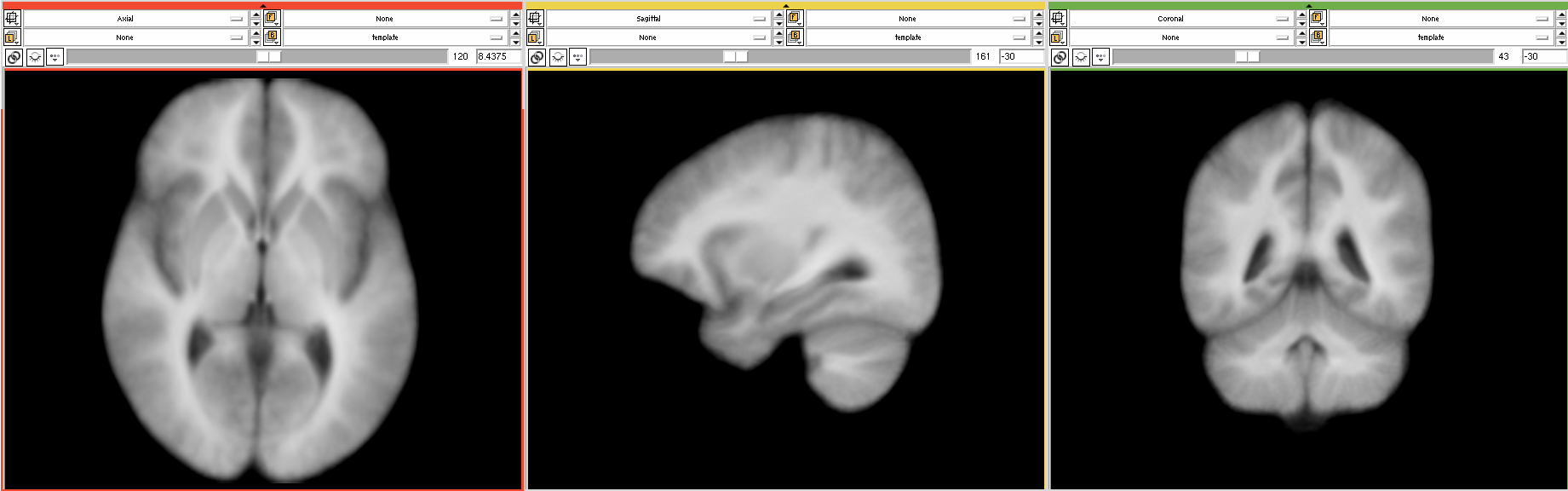
Task: Click Axial slice offset field showing 8.4375
Action: coord(497,56)
